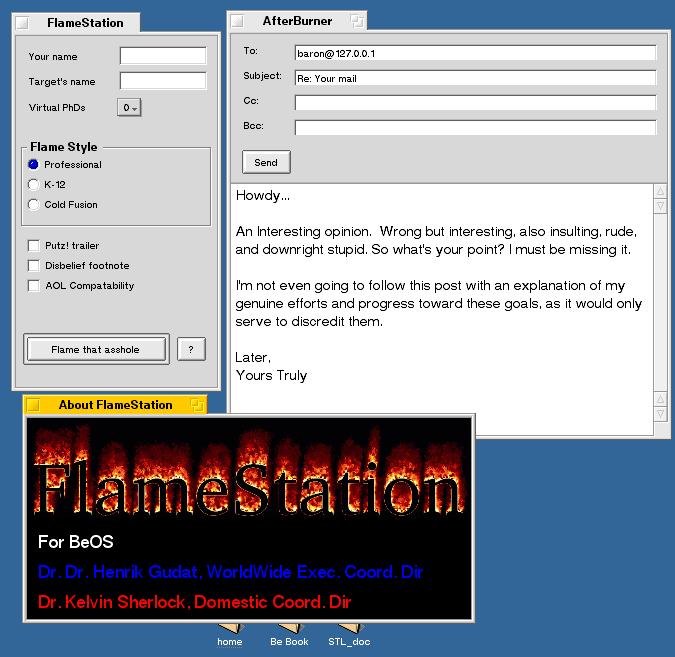The width and height of the screenshot is (675, 657).
Task: Close the About FlameStation window
Action: 33,405
